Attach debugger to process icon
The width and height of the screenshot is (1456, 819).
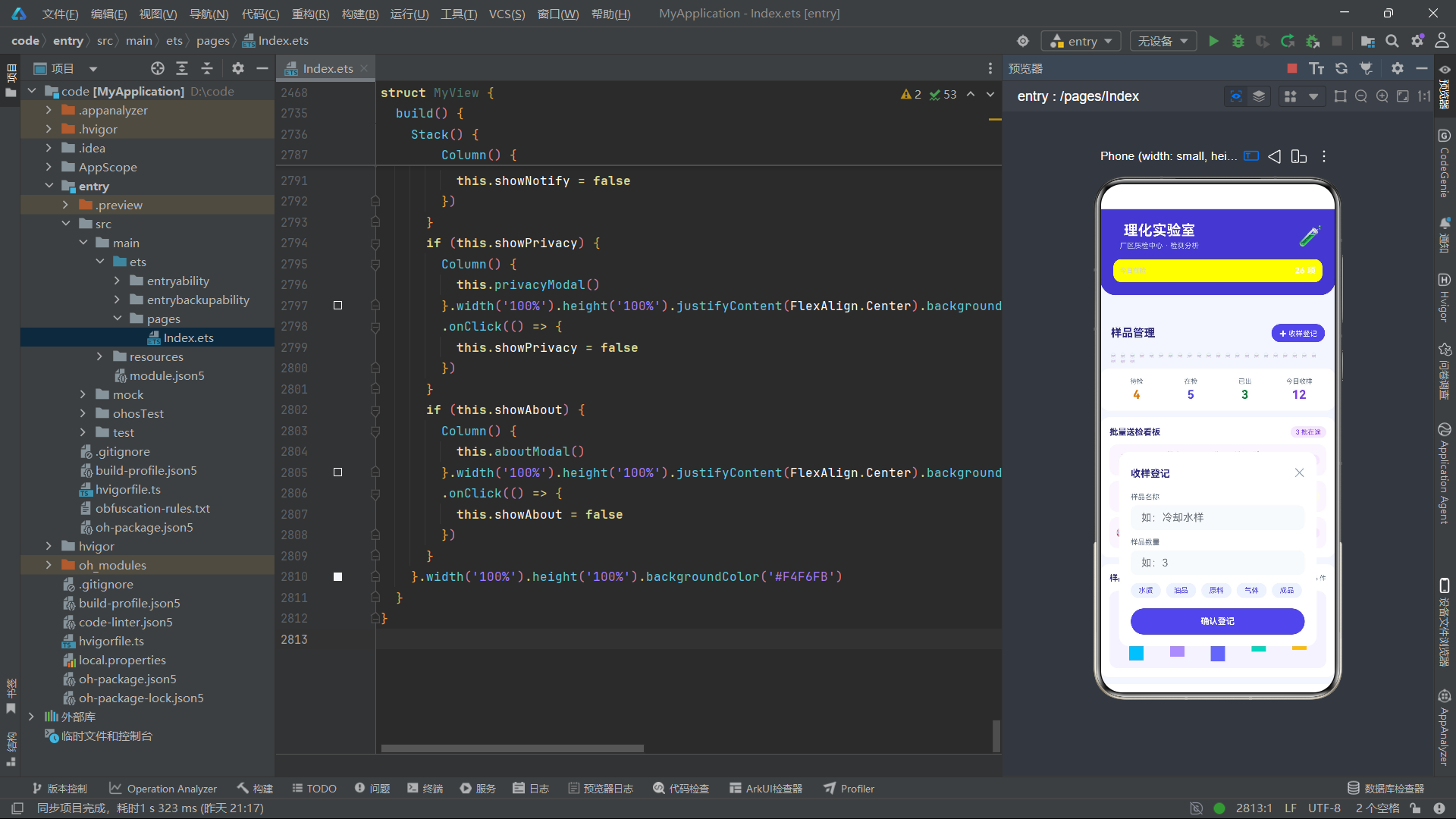coord(1313,41)
